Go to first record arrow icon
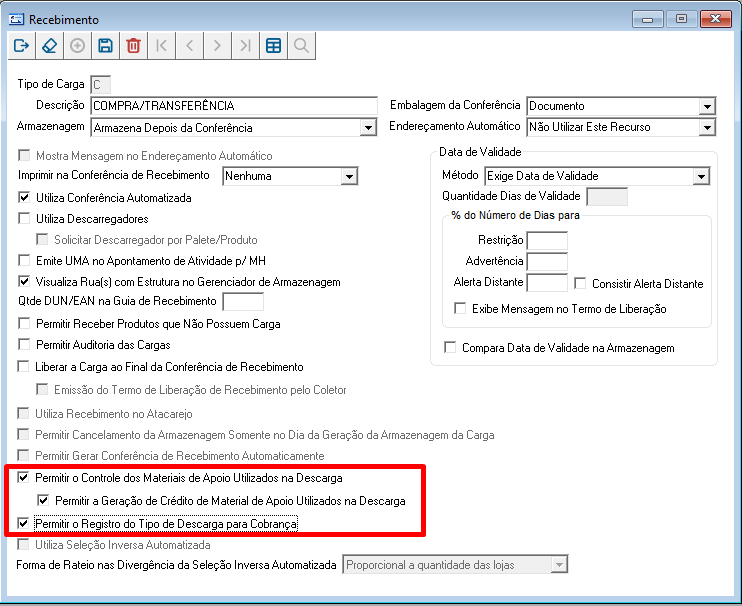This screenshot has height=606, width=742. [161, 46]
